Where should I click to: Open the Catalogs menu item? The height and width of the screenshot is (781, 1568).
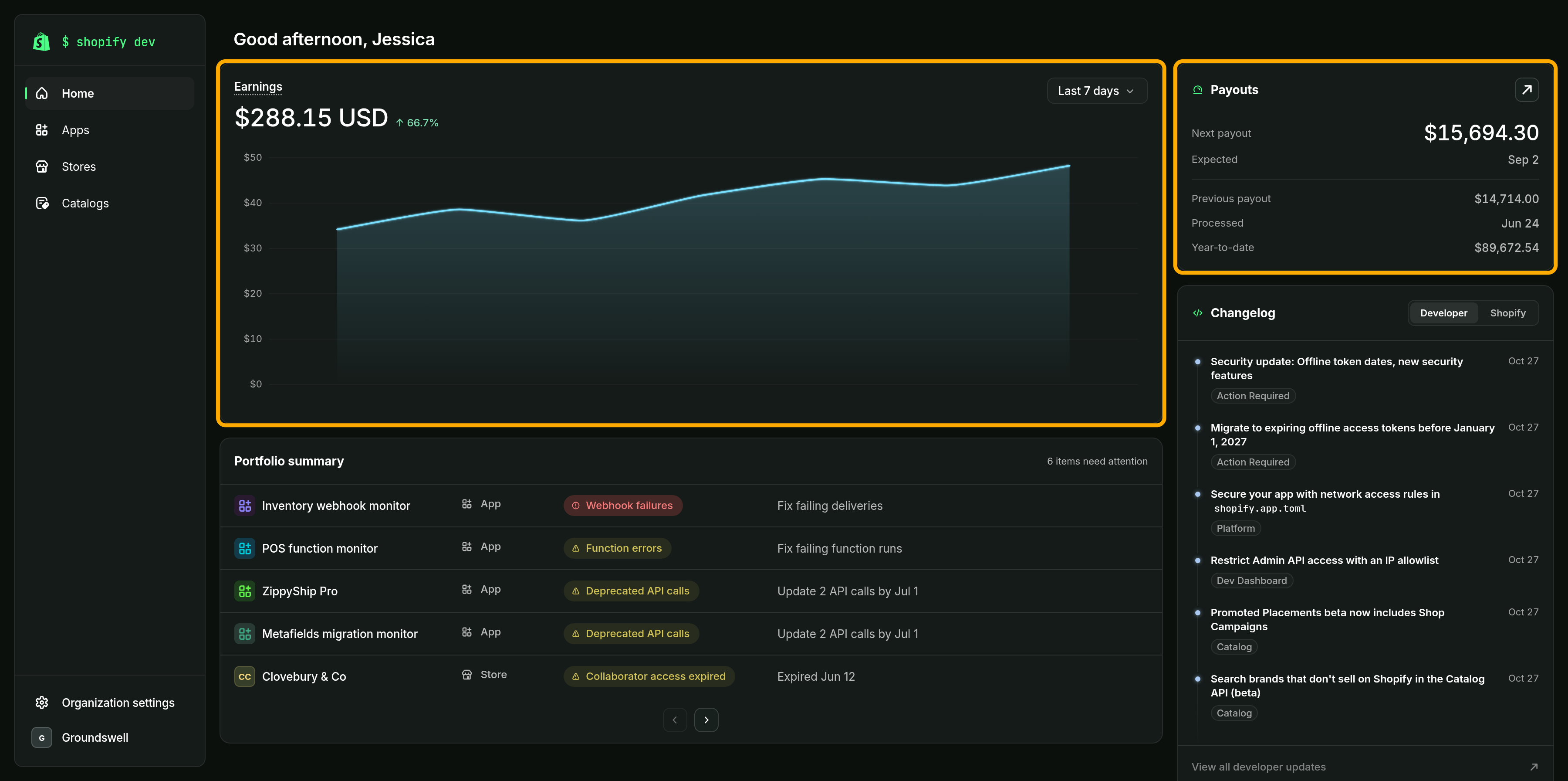coord(110,203)
